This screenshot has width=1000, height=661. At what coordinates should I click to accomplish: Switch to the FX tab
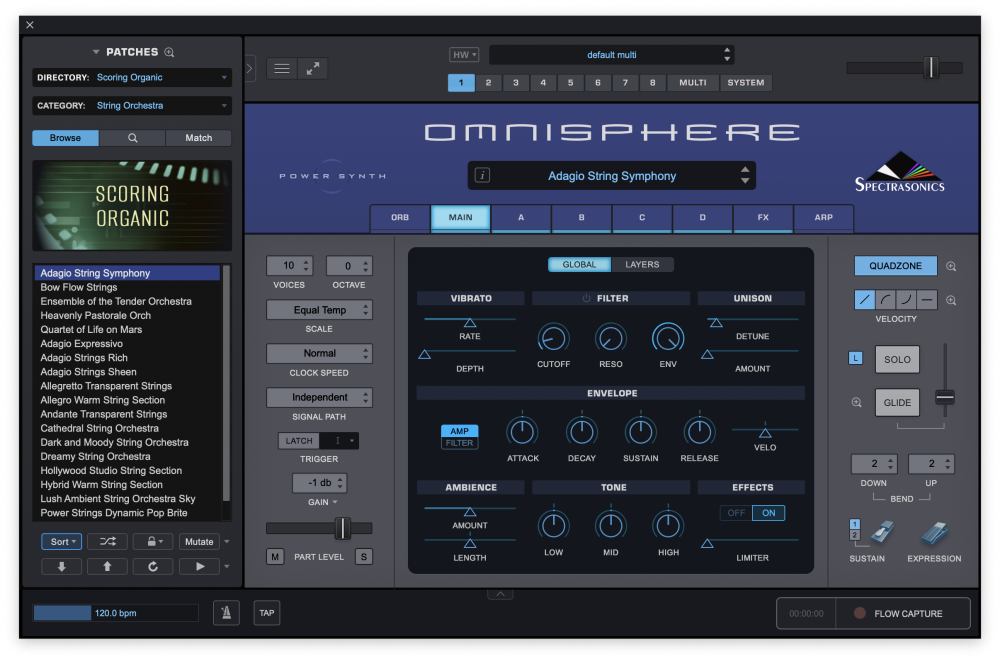[x=763, y=218]
